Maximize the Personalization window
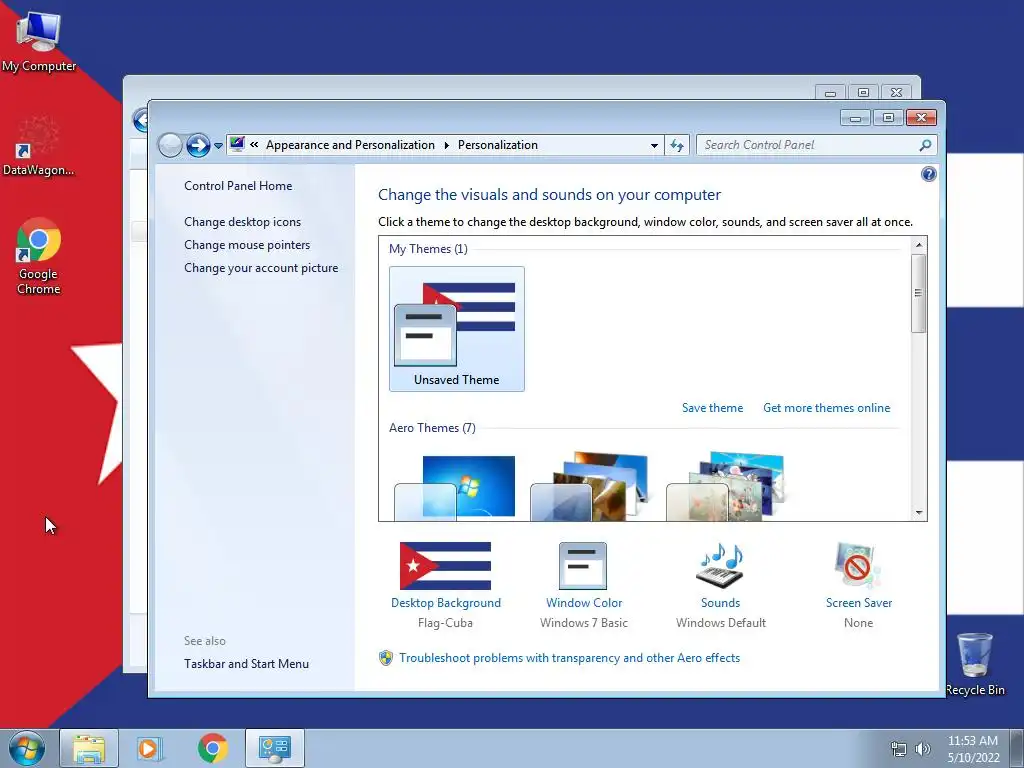 coord(888,118)
